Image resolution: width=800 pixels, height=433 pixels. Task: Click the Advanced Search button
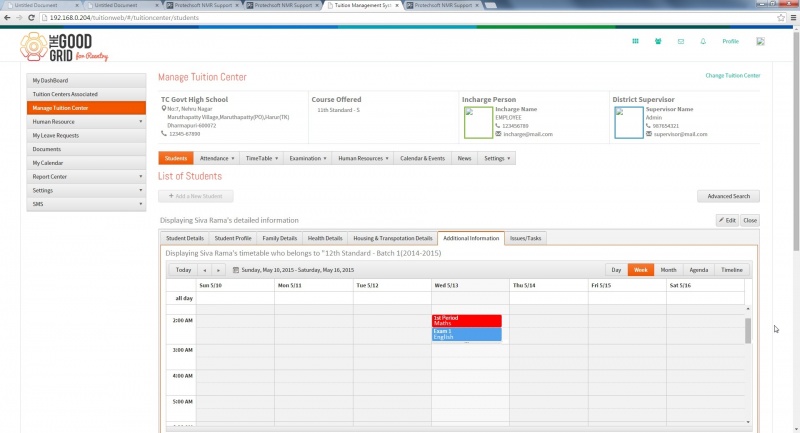click(x=729, y=196)
